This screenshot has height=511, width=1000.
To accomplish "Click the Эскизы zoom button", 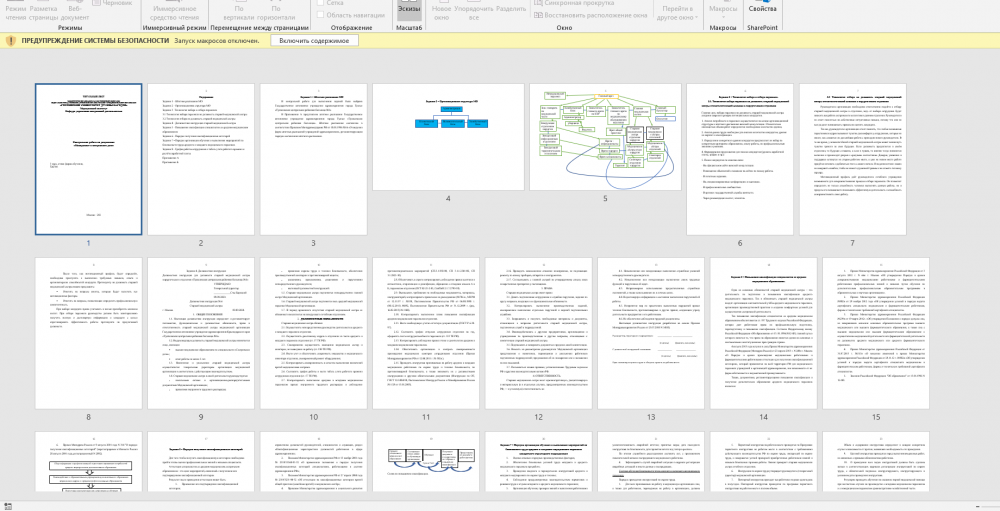I will point(409,11).
